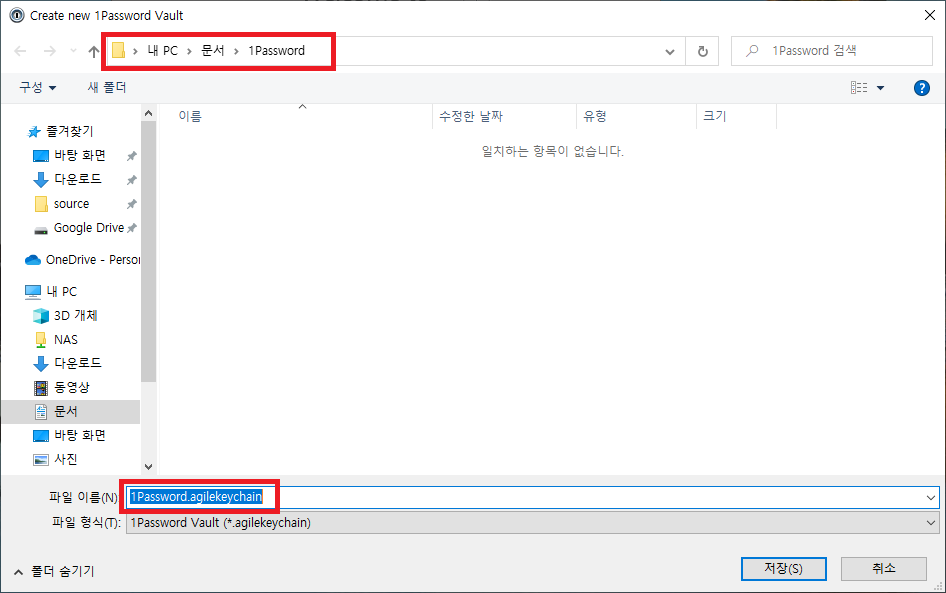Click the navigation pane scrollbar down arrow
The image size is (946, 593).
pos(148,467)
